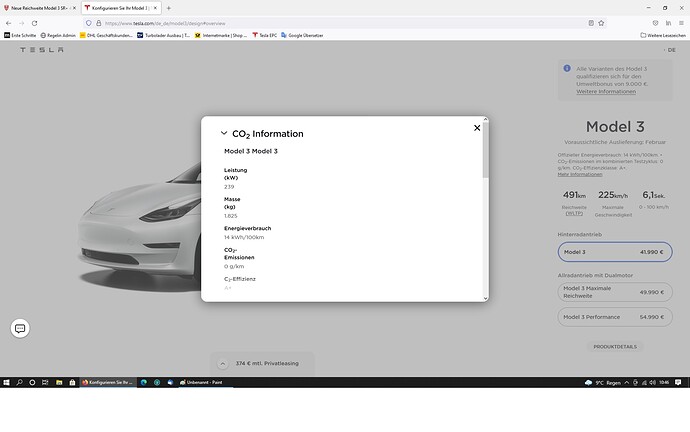Viewport: 690px width, 432px height.
Task: Close the Konfigurieren Sie Ihr Model 3 tab
Action: [155, 8]
